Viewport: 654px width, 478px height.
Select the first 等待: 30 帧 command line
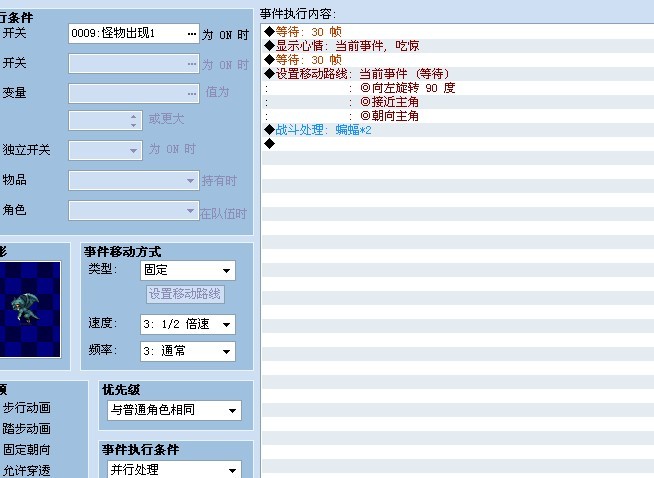pos(458,32)
